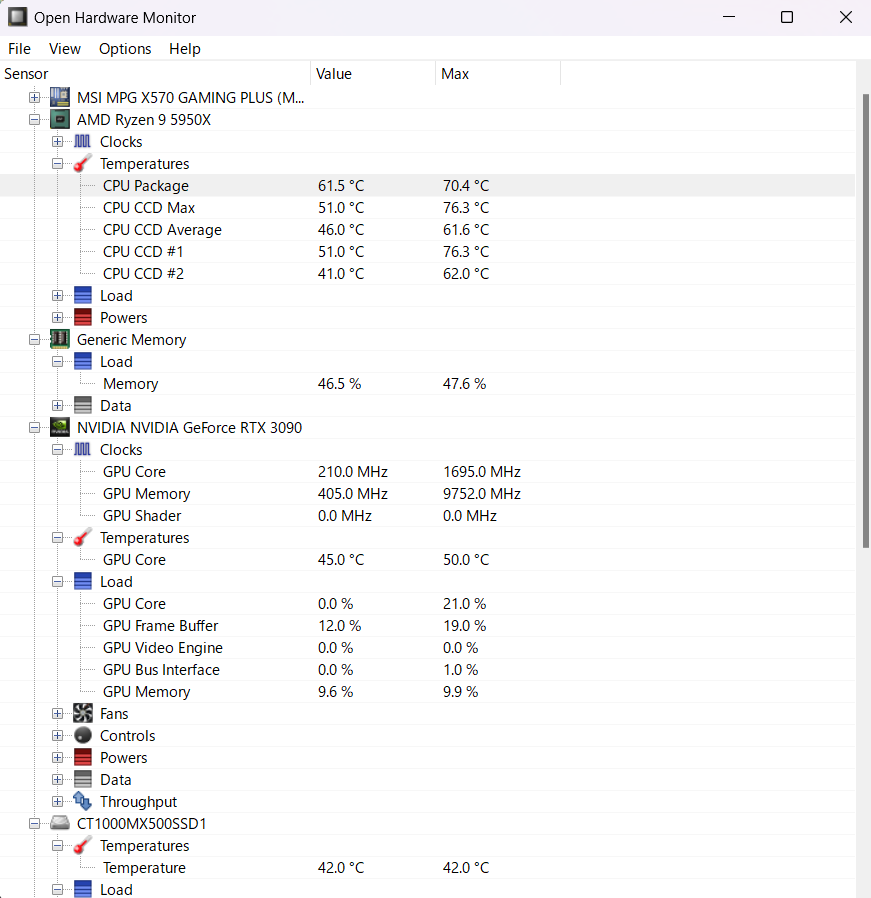This screenshot has height=898, width=871.
Task: Select the GPU Memory load 9.6 % row
Action: click(427, 692)
